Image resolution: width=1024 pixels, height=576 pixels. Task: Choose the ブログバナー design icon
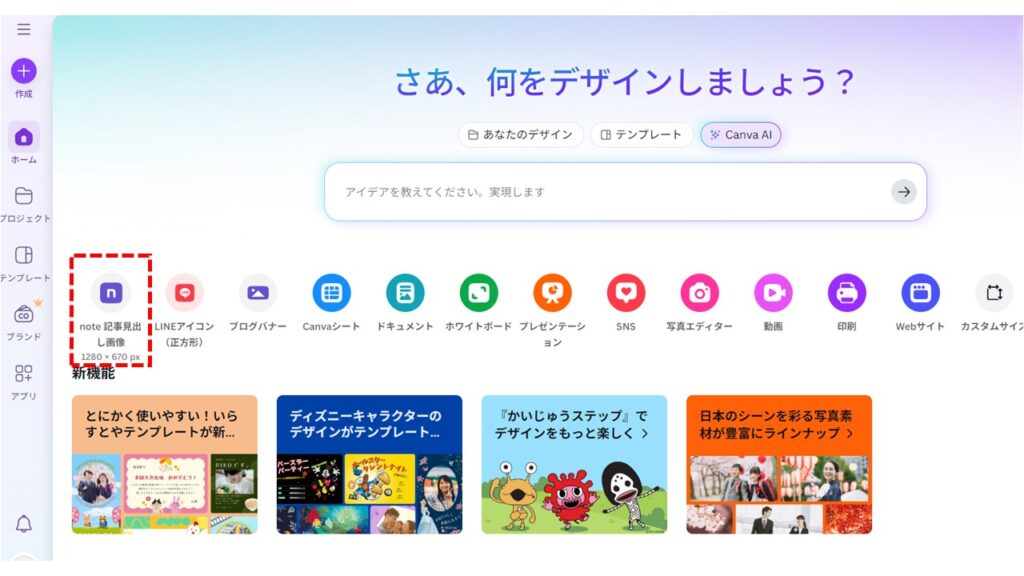258,293
